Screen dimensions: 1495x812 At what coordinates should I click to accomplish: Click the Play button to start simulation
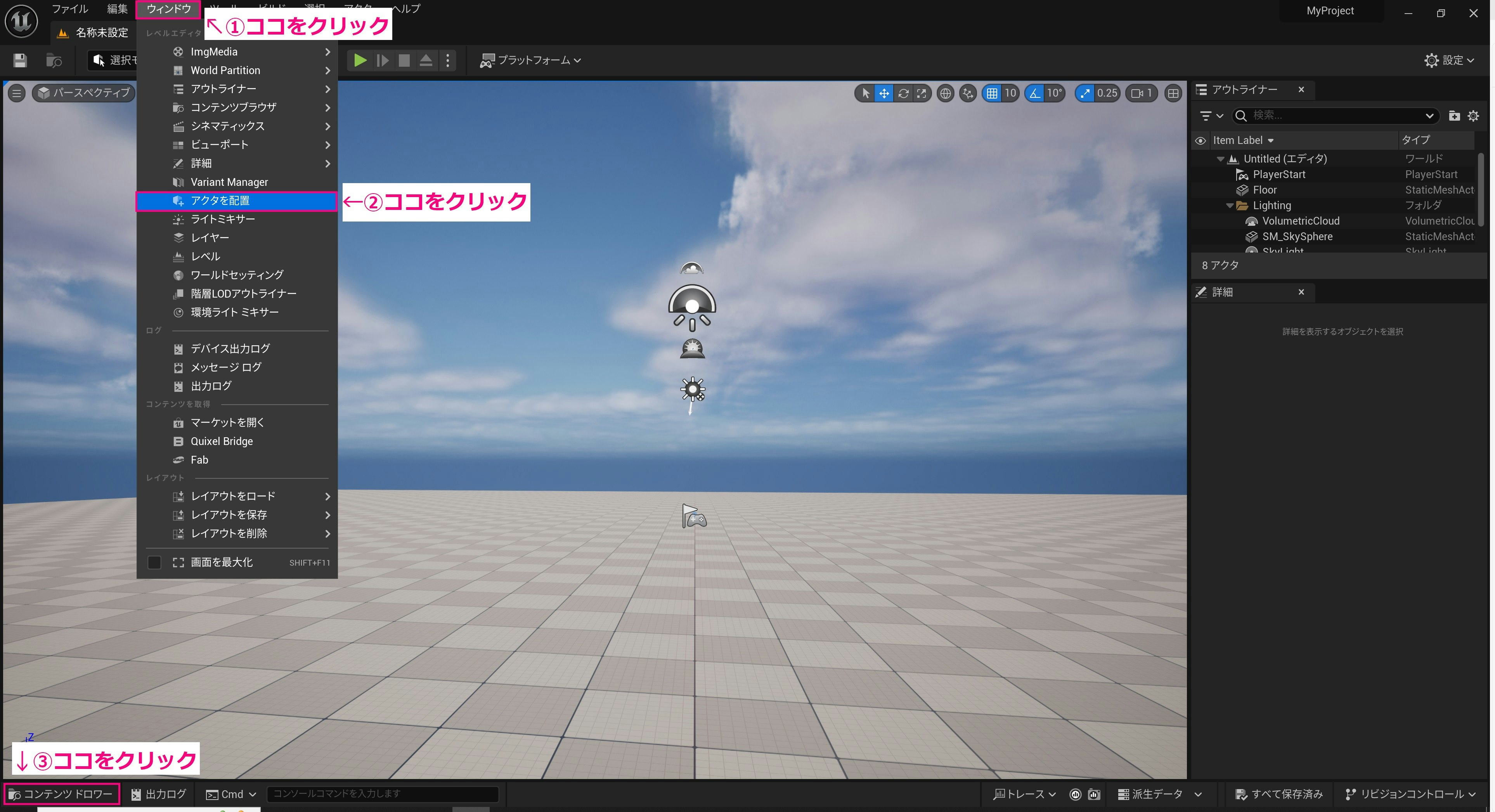coord(360,60)
